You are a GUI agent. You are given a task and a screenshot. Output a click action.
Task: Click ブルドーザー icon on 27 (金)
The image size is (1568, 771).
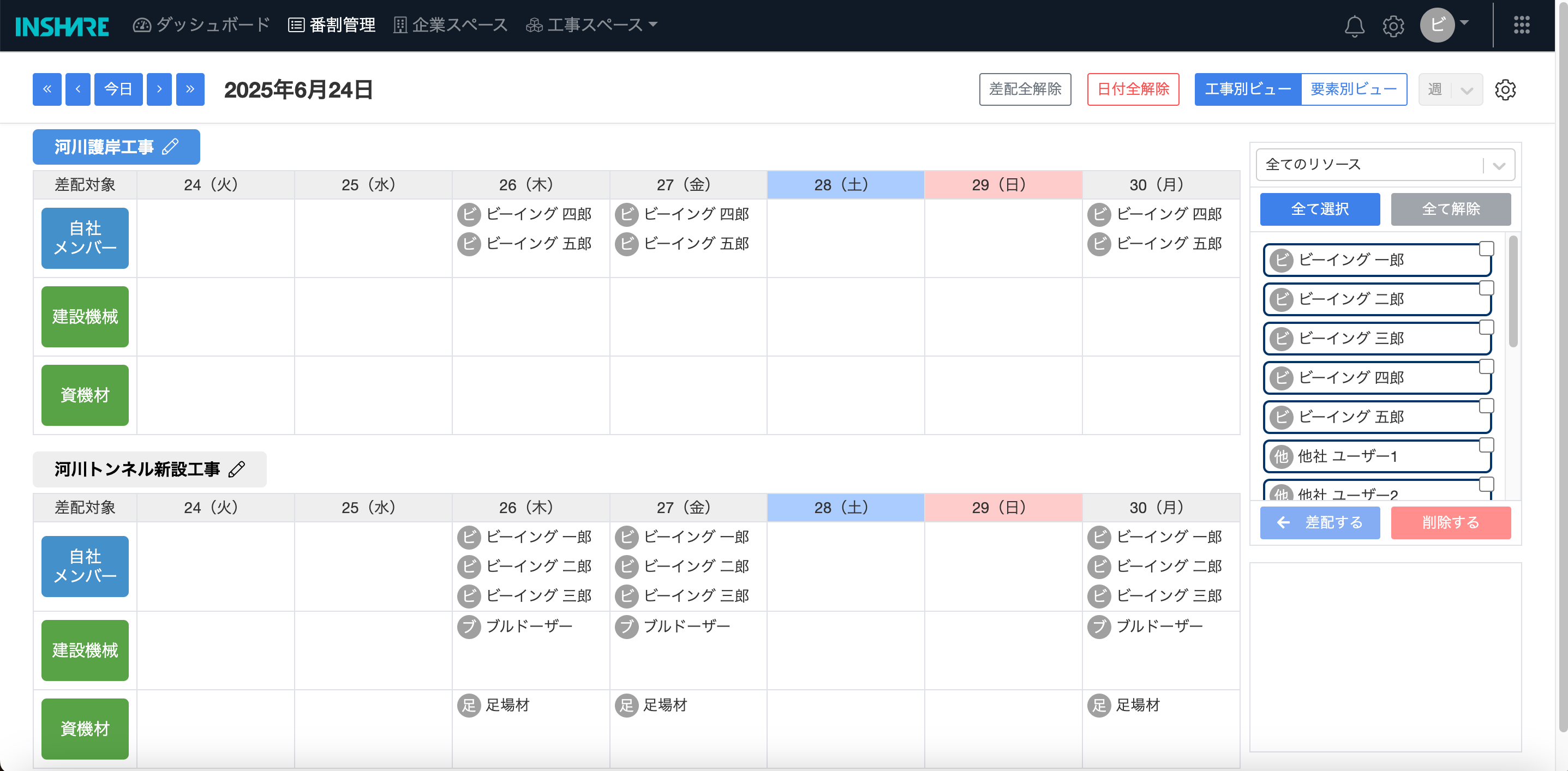pyautogui.click(x=627, y=627)
